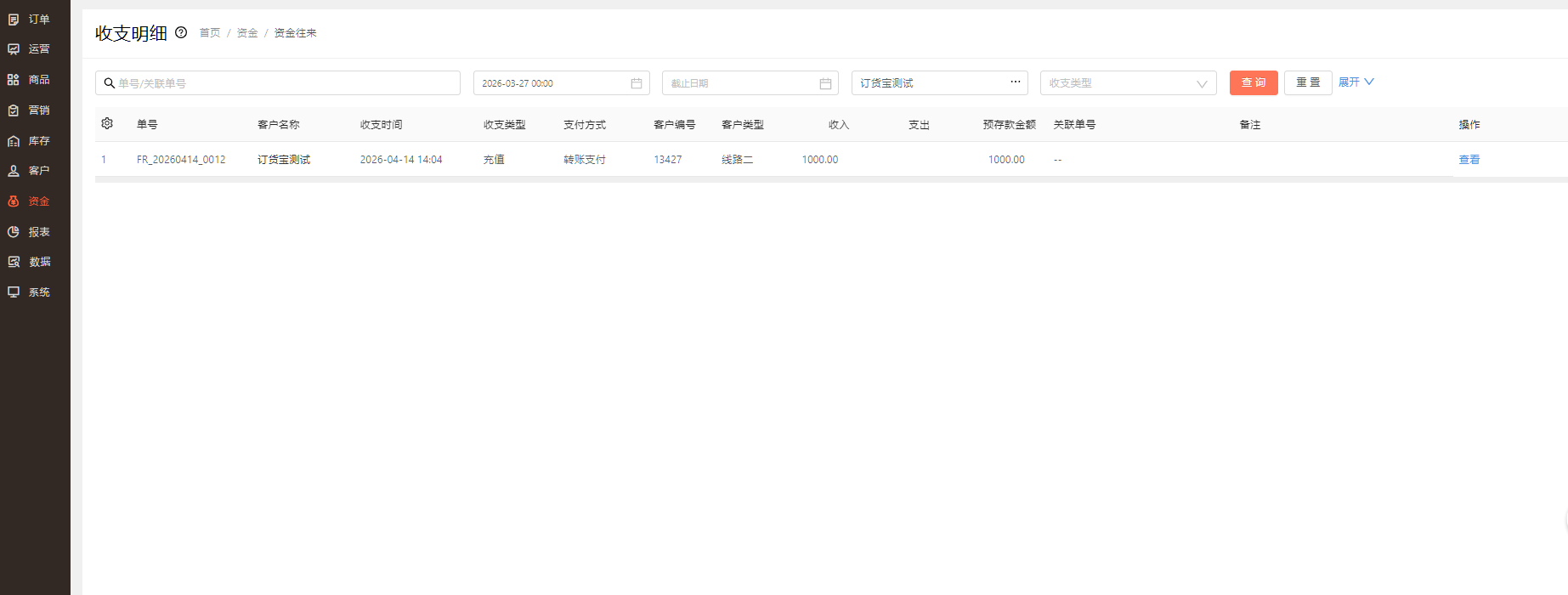Click the 资金 money bag icon
This screenshot has height=595, width=1568.
click(14, 201)
